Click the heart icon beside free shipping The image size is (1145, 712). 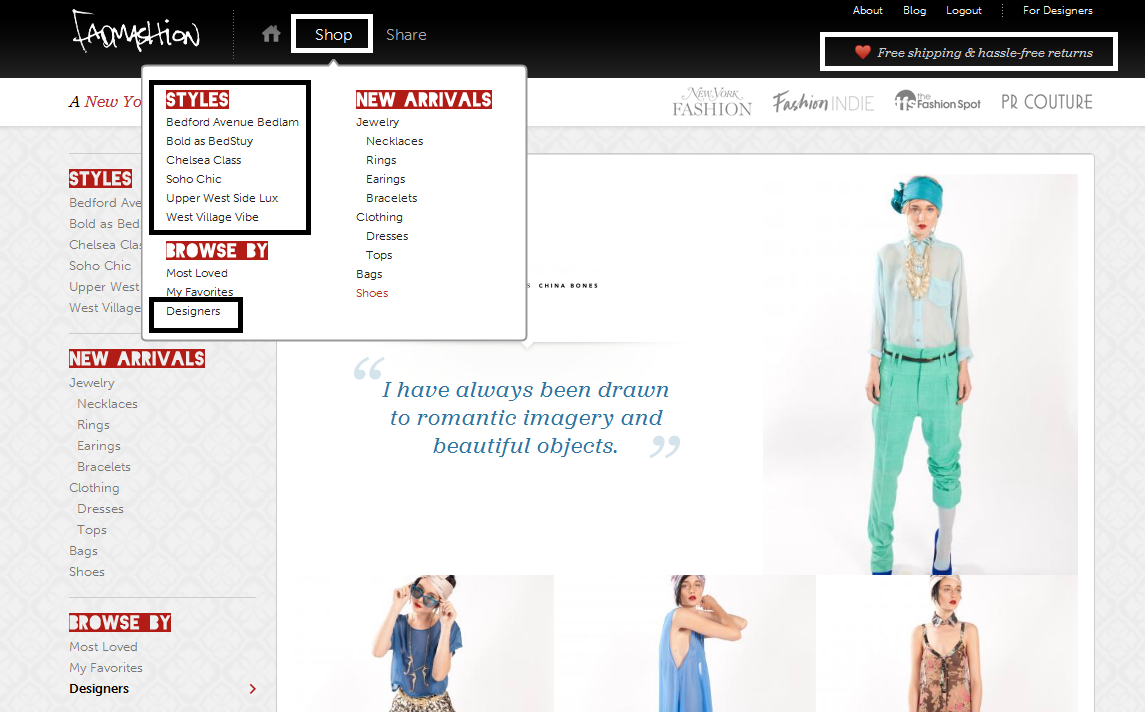click(x=862, y=52)
